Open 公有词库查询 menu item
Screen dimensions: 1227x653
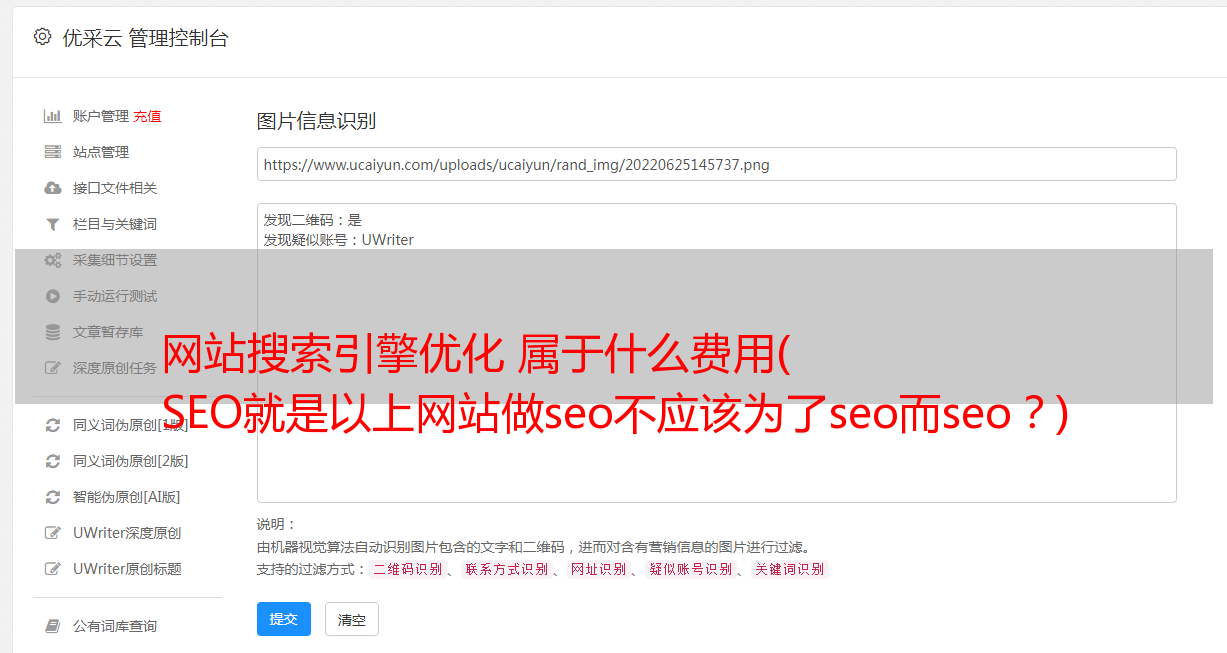click(115, 626)
